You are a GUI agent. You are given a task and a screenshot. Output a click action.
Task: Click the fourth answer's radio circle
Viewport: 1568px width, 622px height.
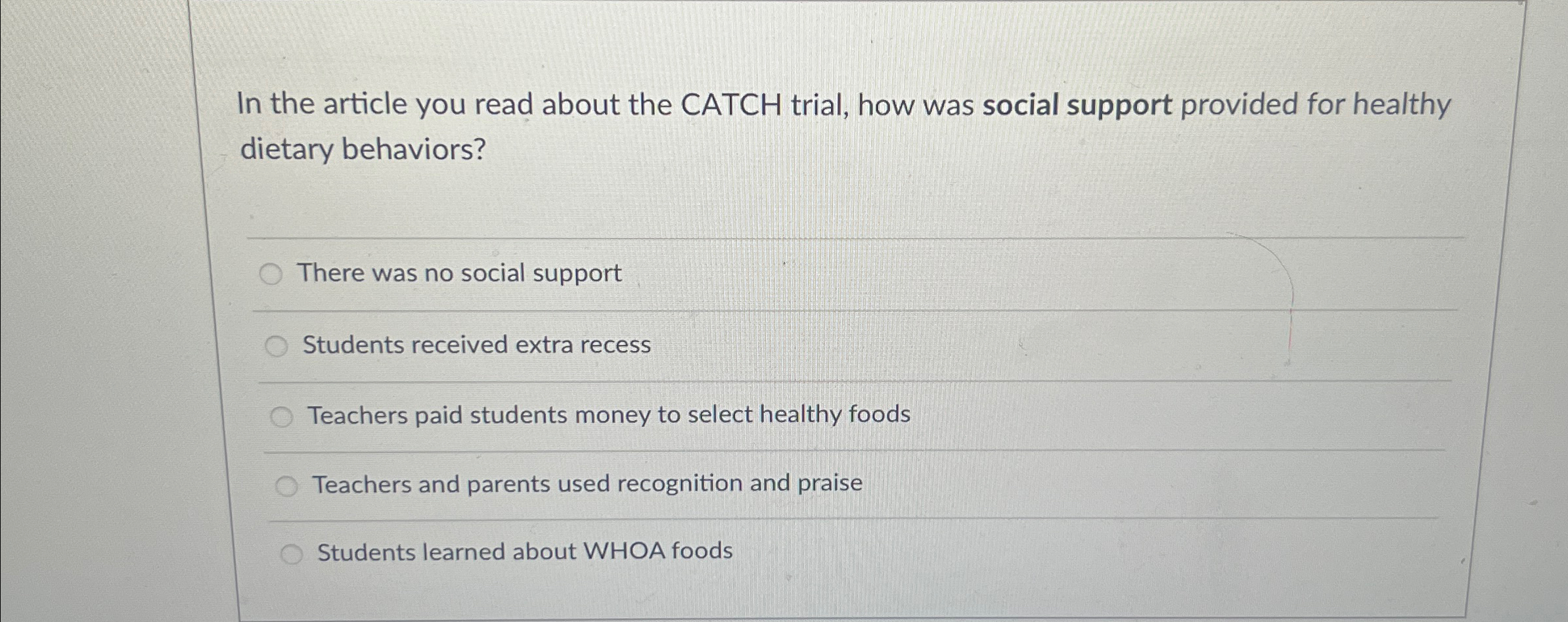[288, 484]
